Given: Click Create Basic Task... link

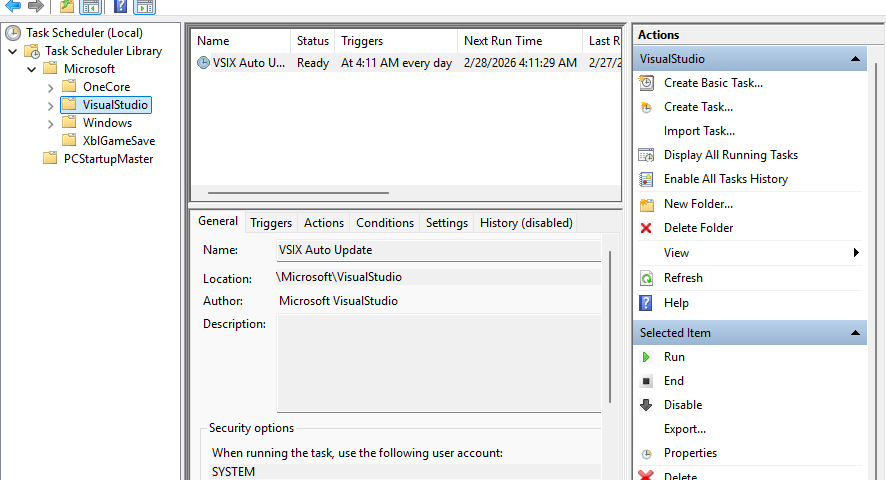Looking at the screenshot, I should [713, 83].
